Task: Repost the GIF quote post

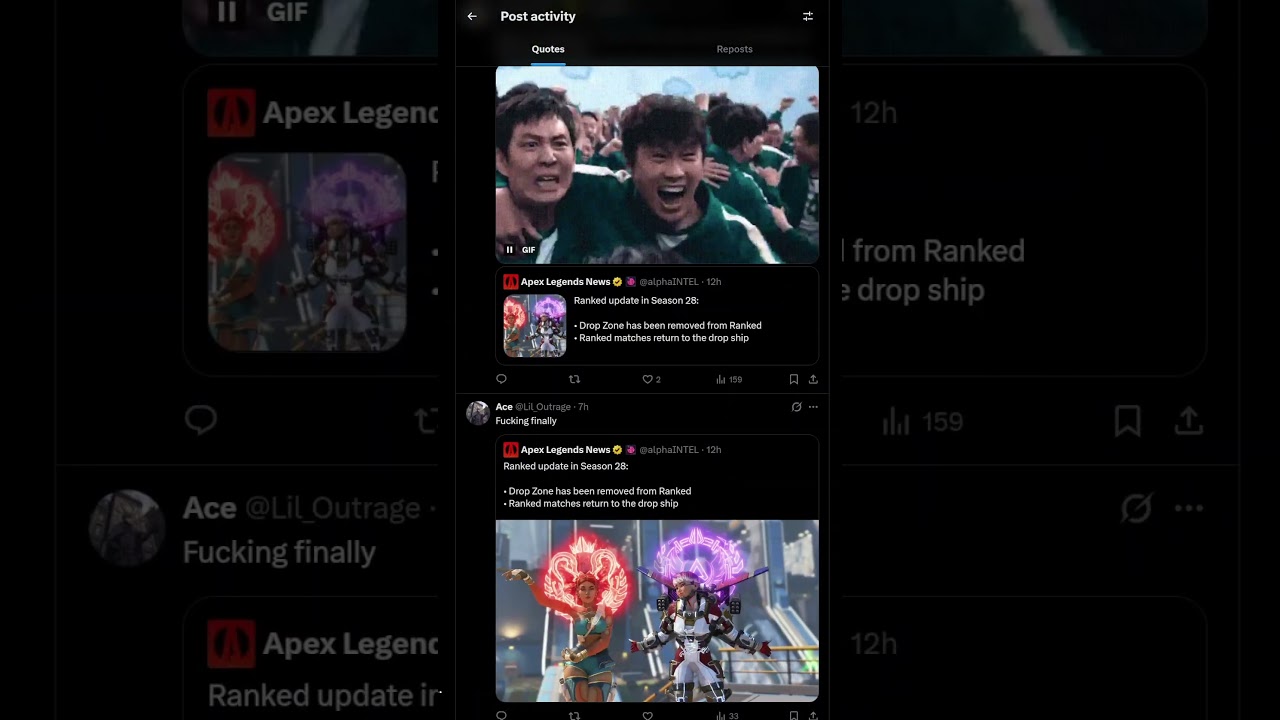Action: (574, 379)
